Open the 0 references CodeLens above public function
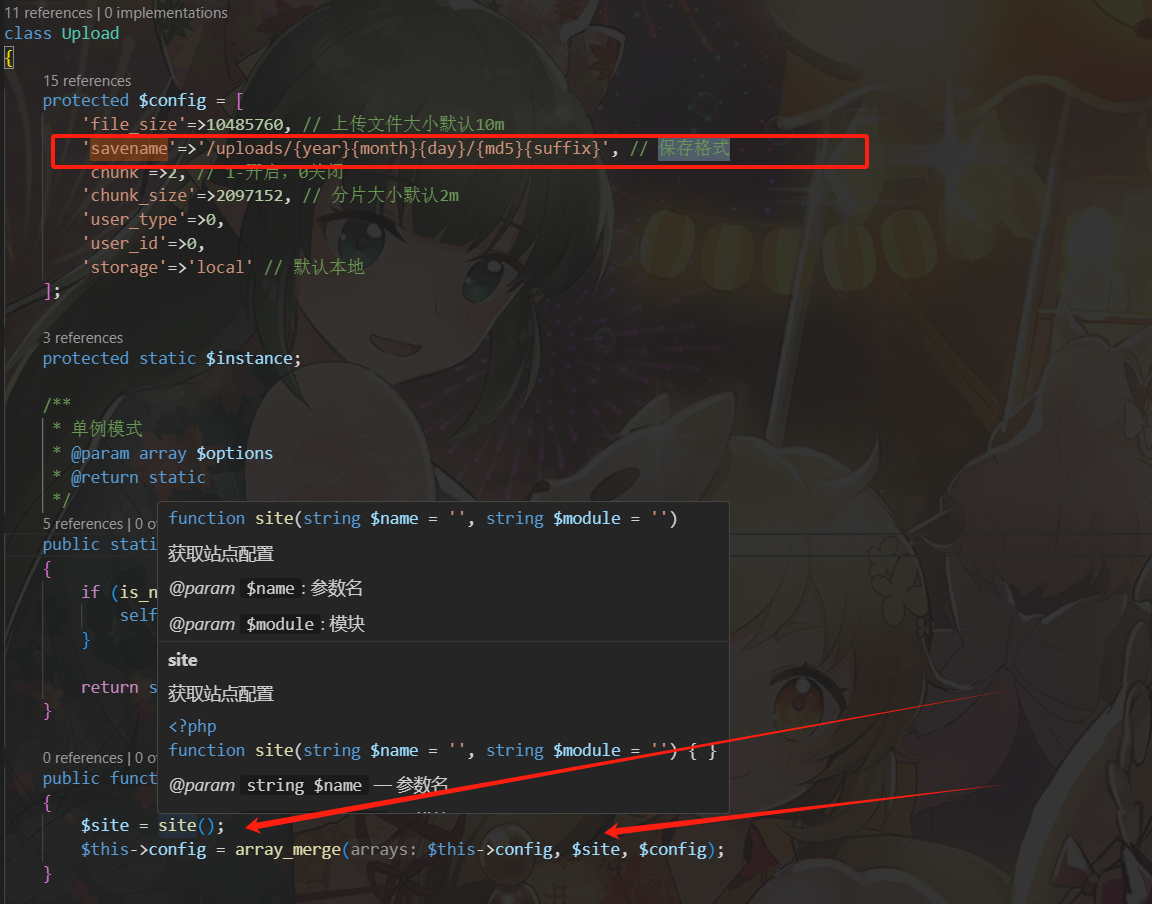Viewport: 1152px width, 904px height. pyautogui.click(x=82, y=758)
